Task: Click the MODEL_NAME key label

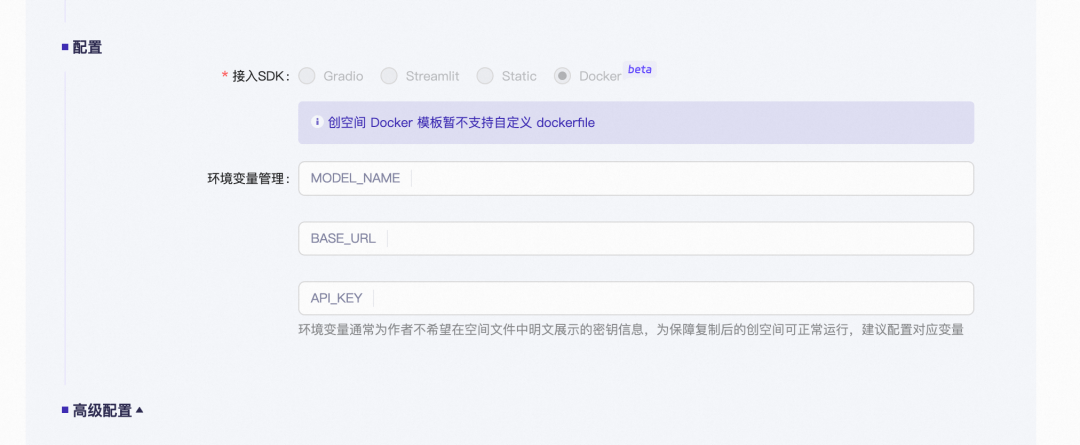Action: click(x=355, y=179)
